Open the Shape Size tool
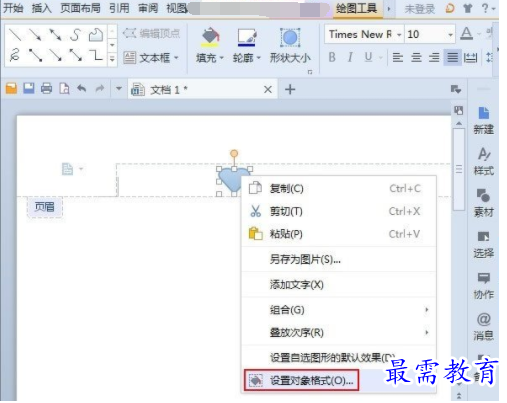Viewport: 507px width, 403px height. pyautogui.click(x=290, y=46)
